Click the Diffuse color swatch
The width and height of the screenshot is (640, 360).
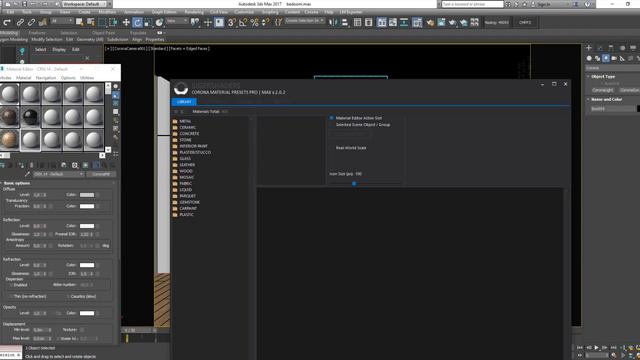click(87, 195)
